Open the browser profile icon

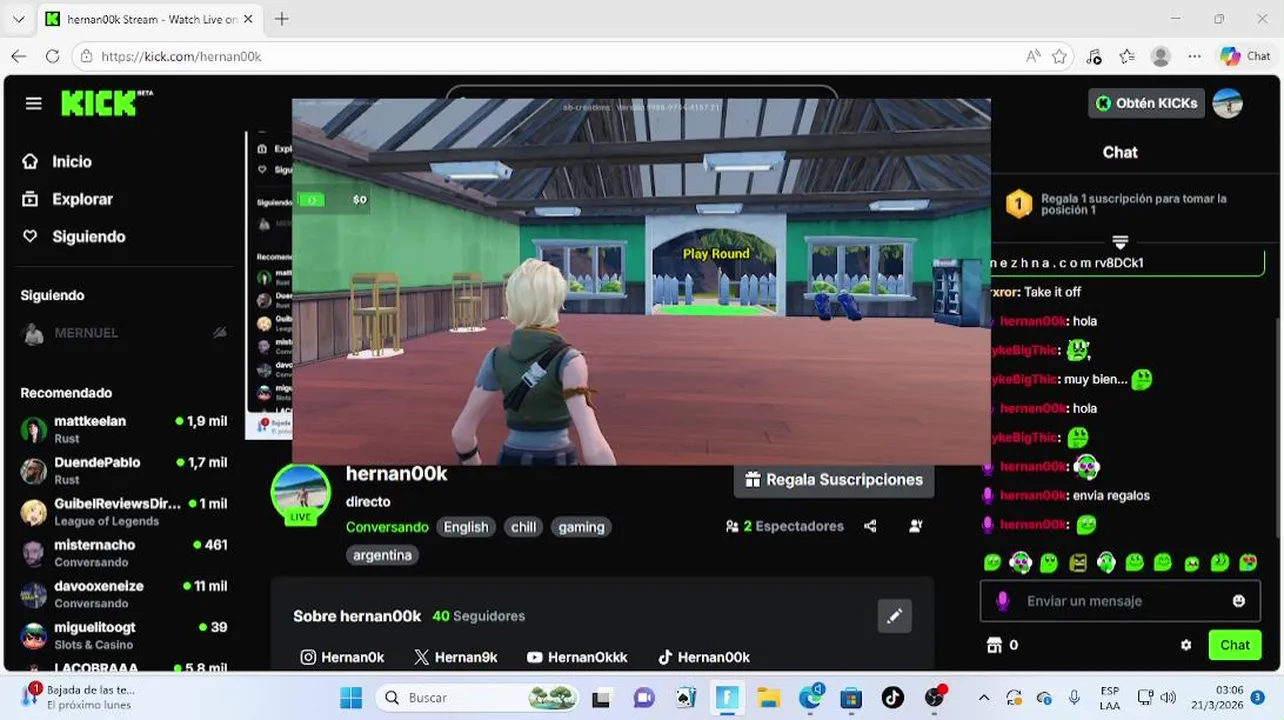[1161, 56]
